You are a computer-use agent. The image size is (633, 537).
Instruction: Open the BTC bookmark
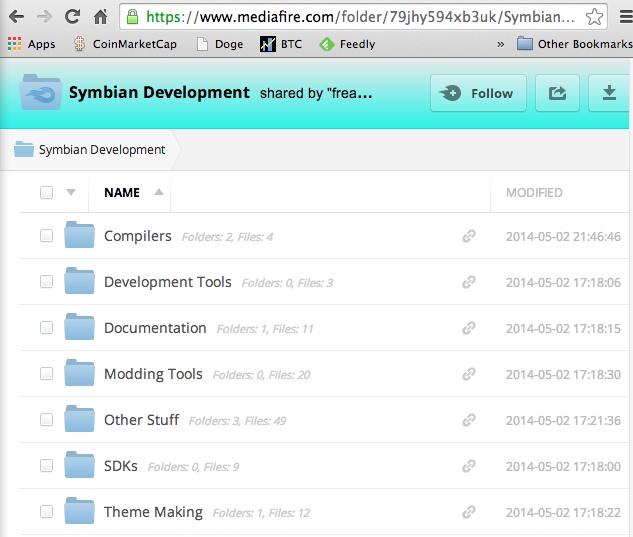[281, 44]
